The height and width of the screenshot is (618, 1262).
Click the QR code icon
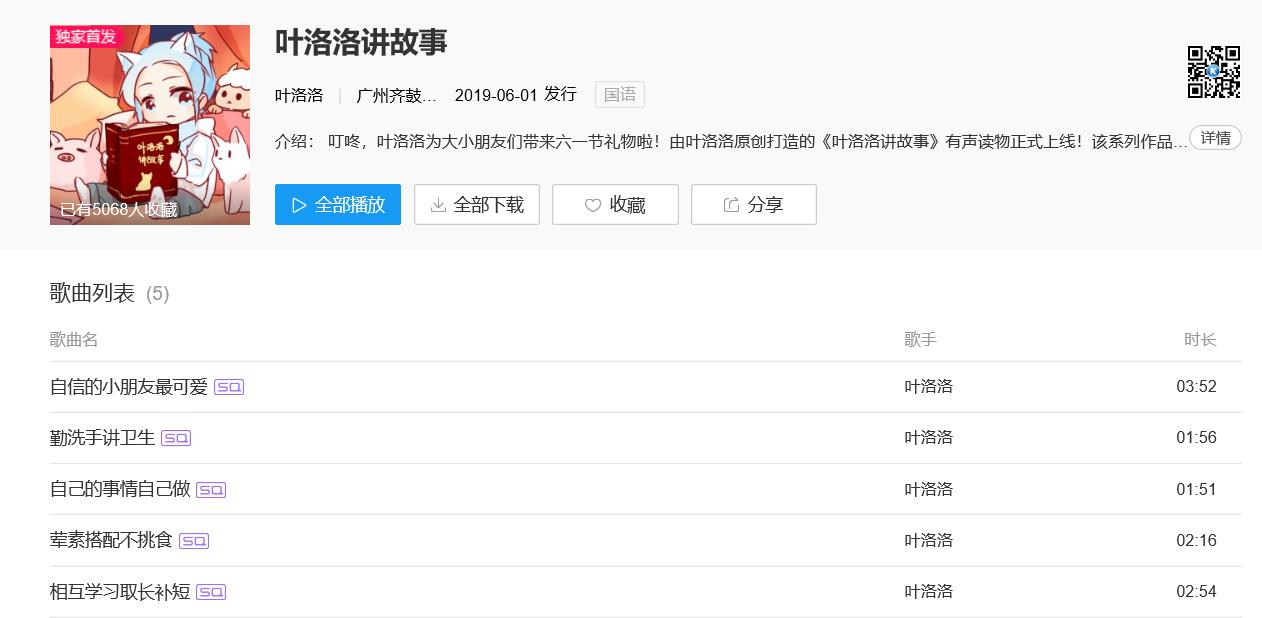click(1213, 72)
